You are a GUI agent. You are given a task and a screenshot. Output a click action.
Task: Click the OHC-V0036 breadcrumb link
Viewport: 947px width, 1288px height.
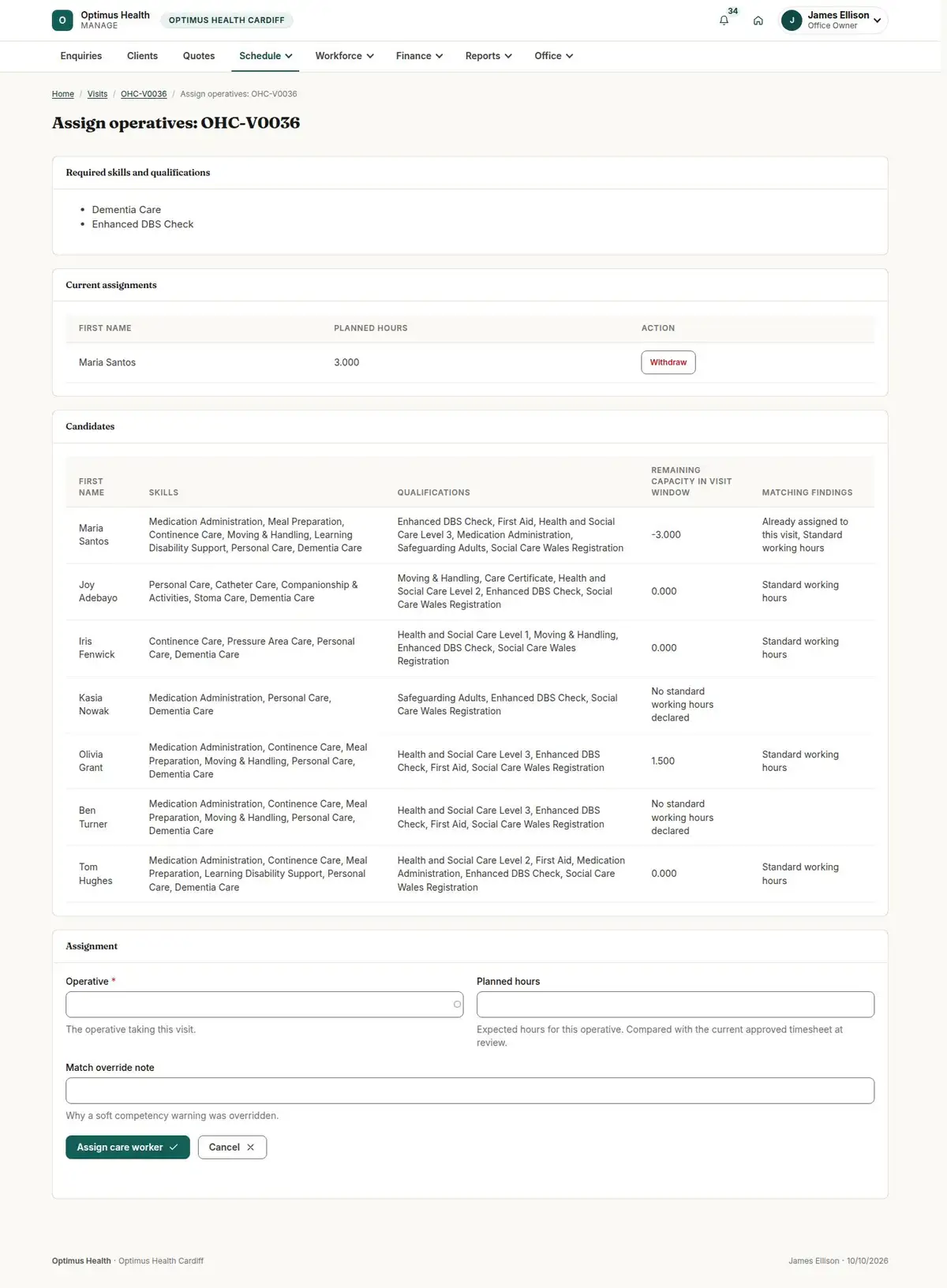click(x=144, y=94)
